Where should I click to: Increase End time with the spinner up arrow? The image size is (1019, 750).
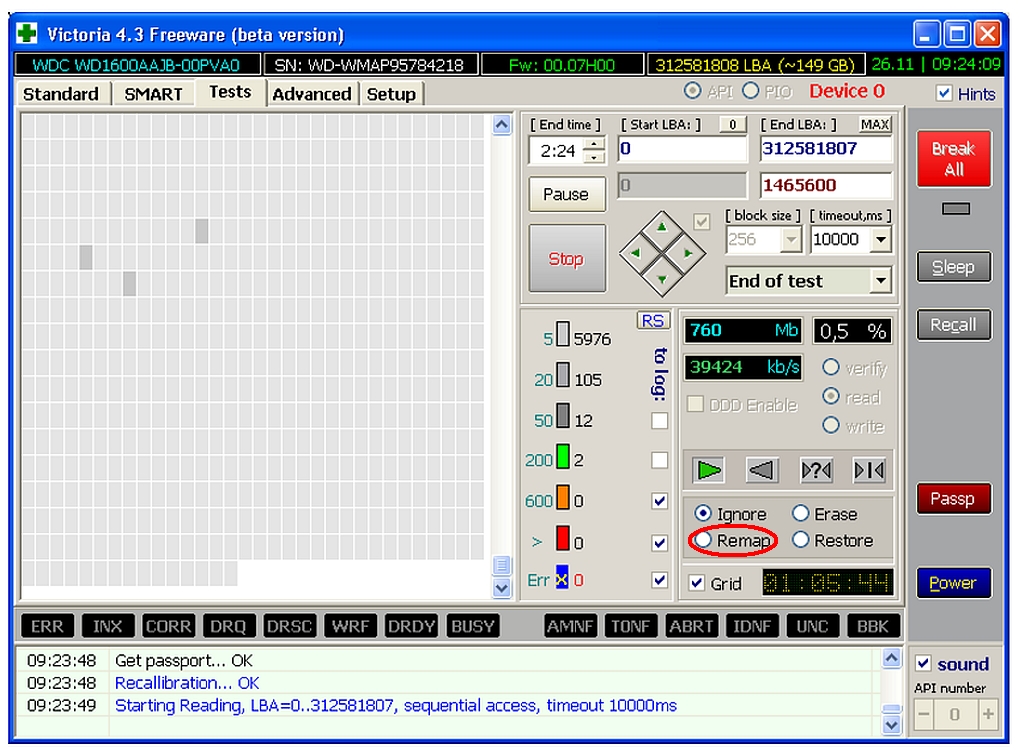(x=594, y=144)
